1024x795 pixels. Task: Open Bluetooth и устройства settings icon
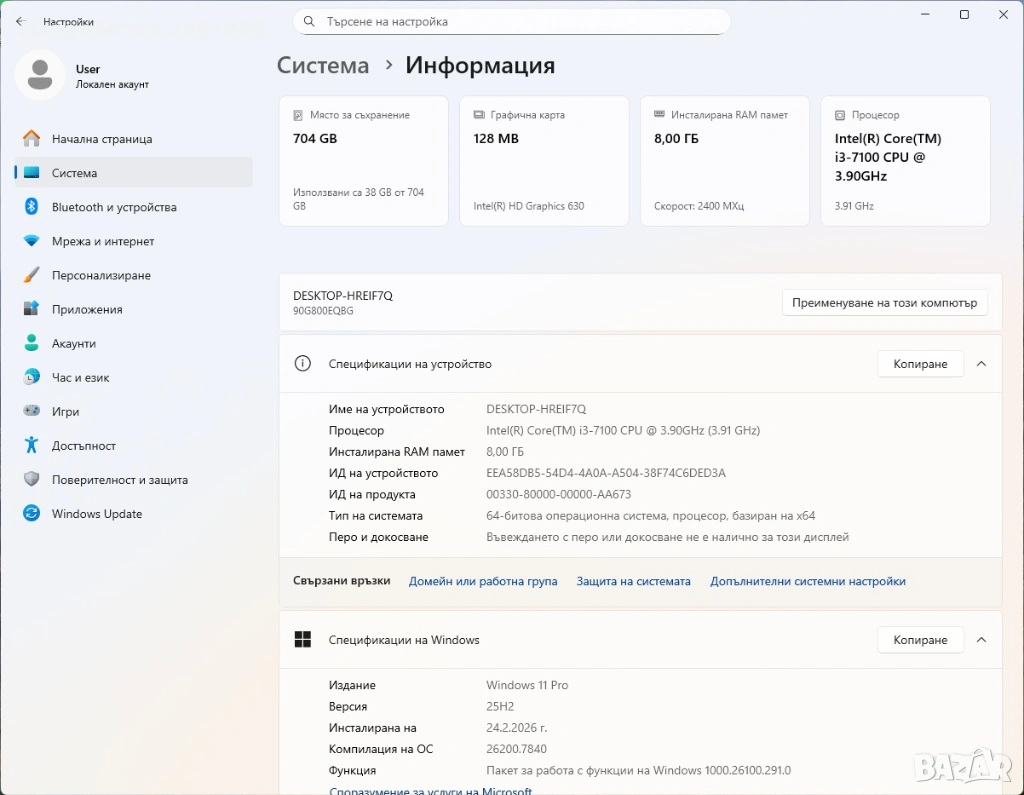32,207
